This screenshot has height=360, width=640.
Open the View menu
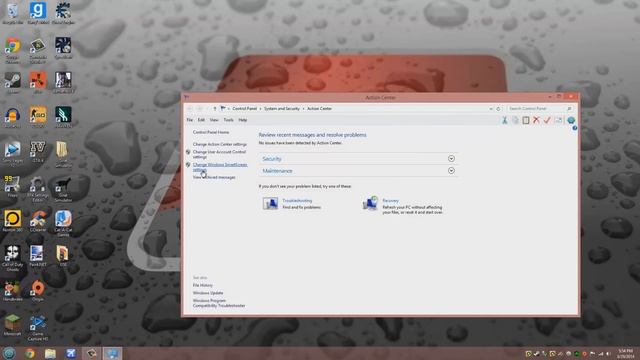point(214,120)
